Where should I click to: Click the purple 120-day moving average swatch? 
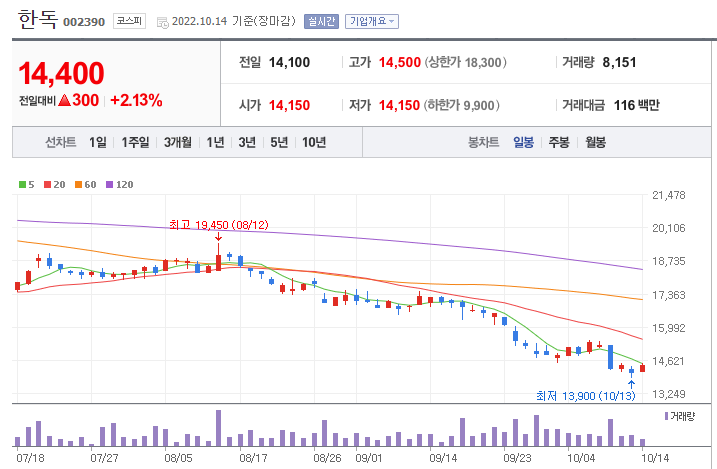tap(109, 185)
